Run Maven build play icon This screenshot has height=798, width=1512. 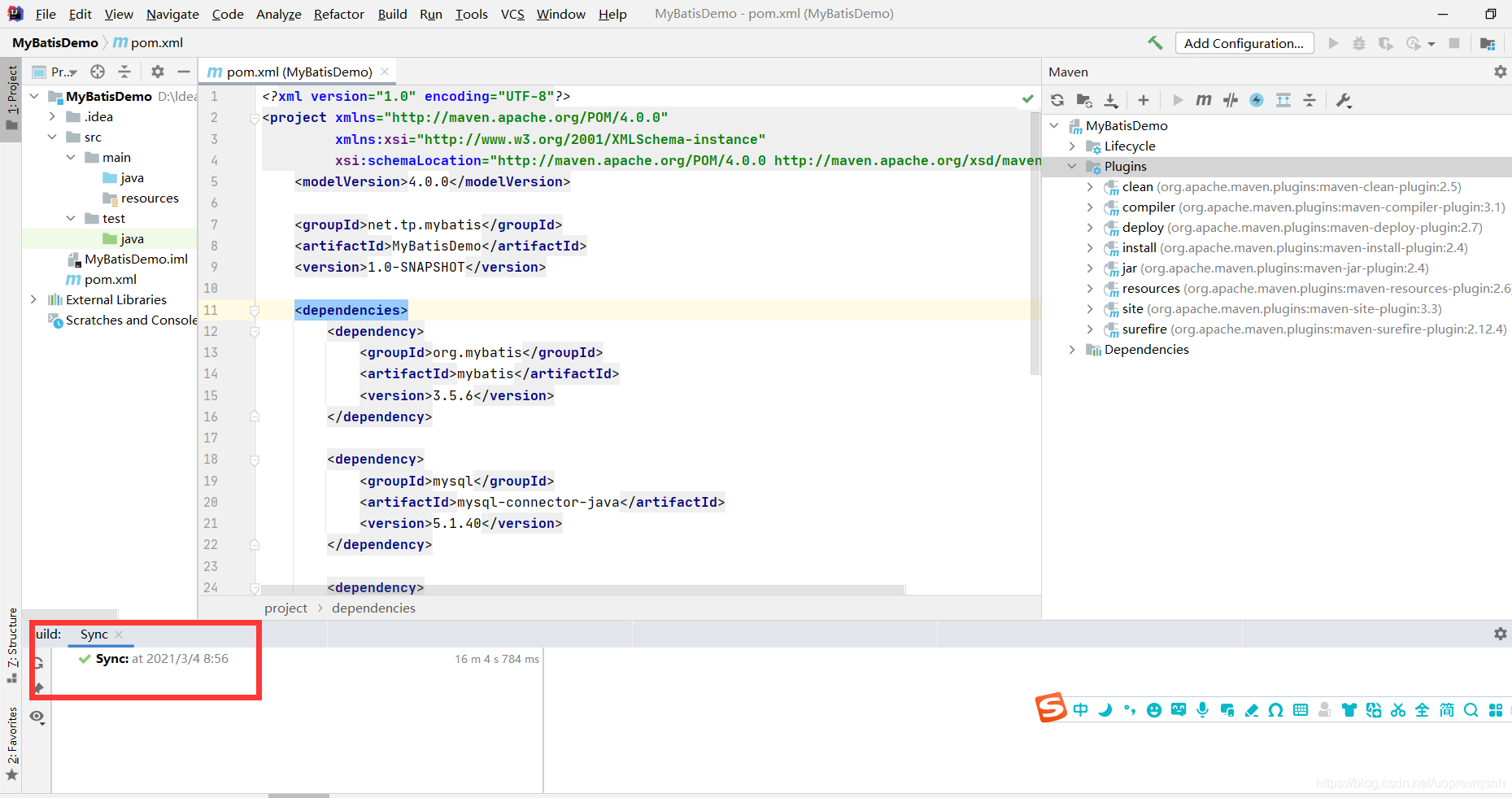click(x=1178, y=100)
